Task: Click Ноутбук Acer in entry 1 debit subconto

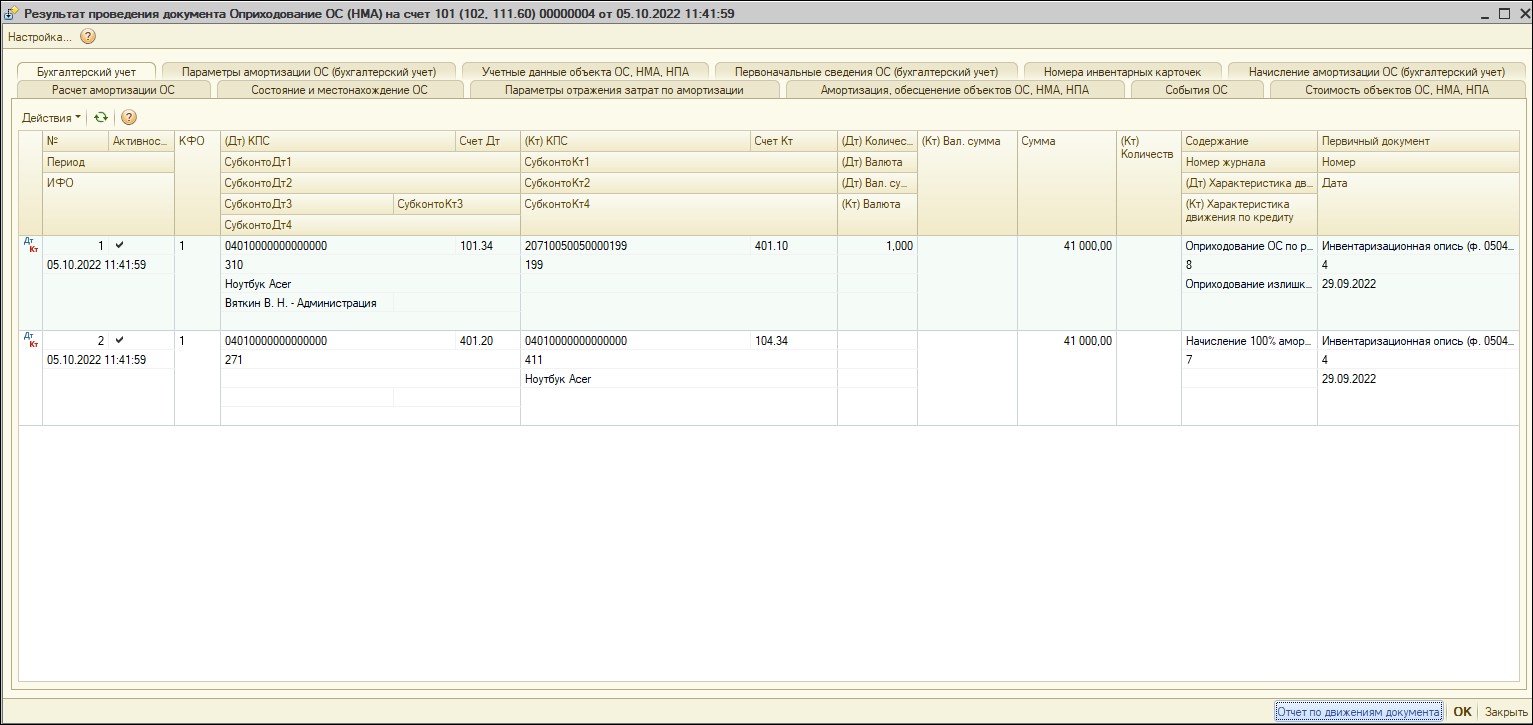Action: click(x=370, y=284)
